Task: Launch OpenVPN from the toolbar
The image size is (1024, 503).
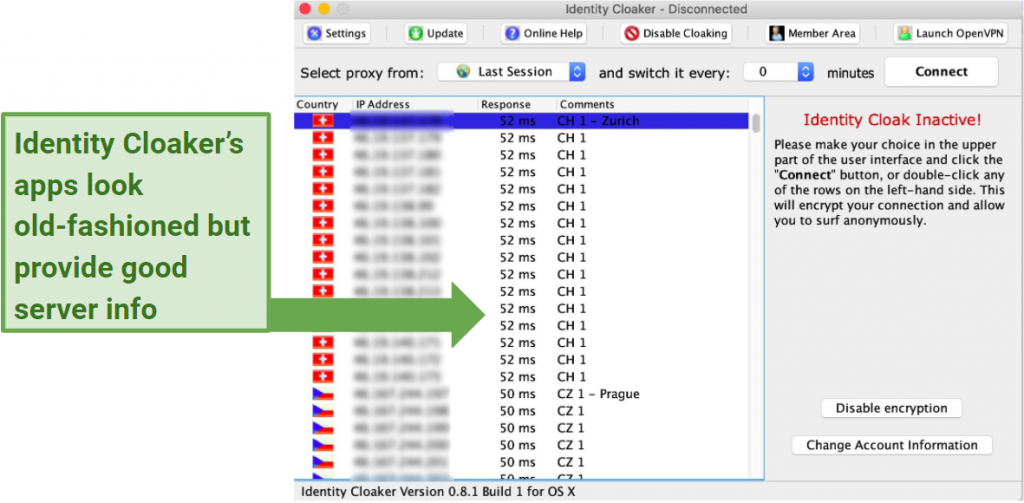Action: (x=951, y=33)
